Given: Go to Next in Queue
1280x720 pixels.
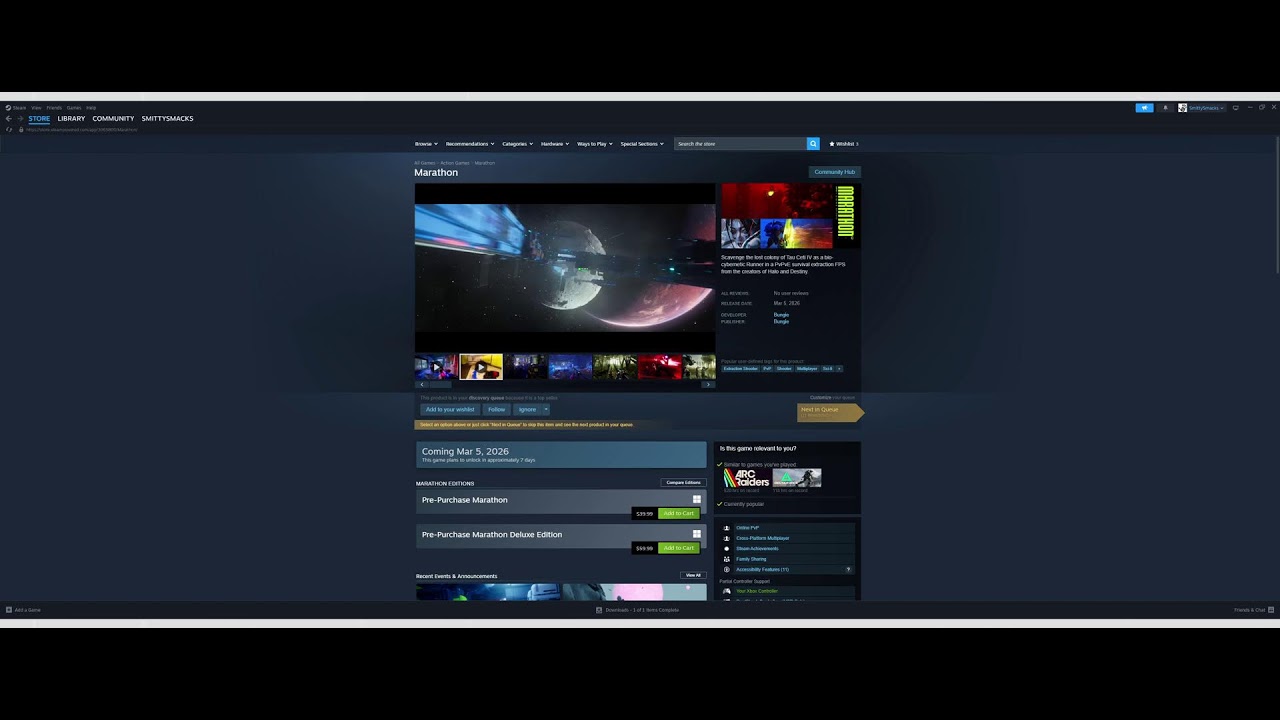Looking at the screenshot, I should coord(830,411).
